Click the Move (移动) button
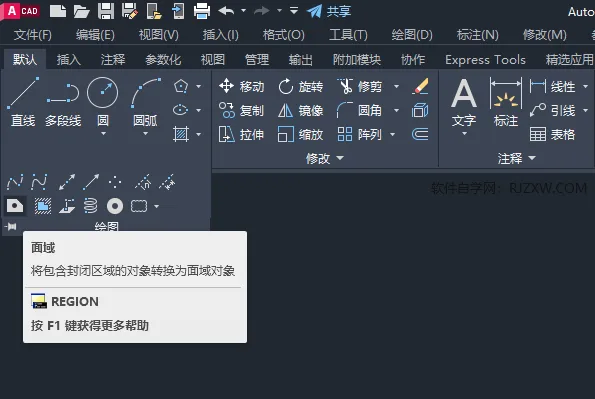 pyautogui.click(x=241, y=87)
